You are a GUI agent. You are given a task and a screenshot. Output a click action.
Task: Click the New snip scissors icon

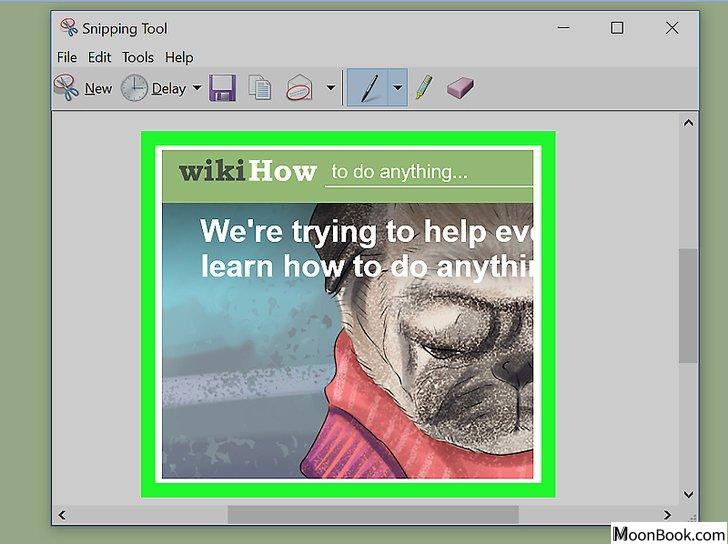point(66,87)
